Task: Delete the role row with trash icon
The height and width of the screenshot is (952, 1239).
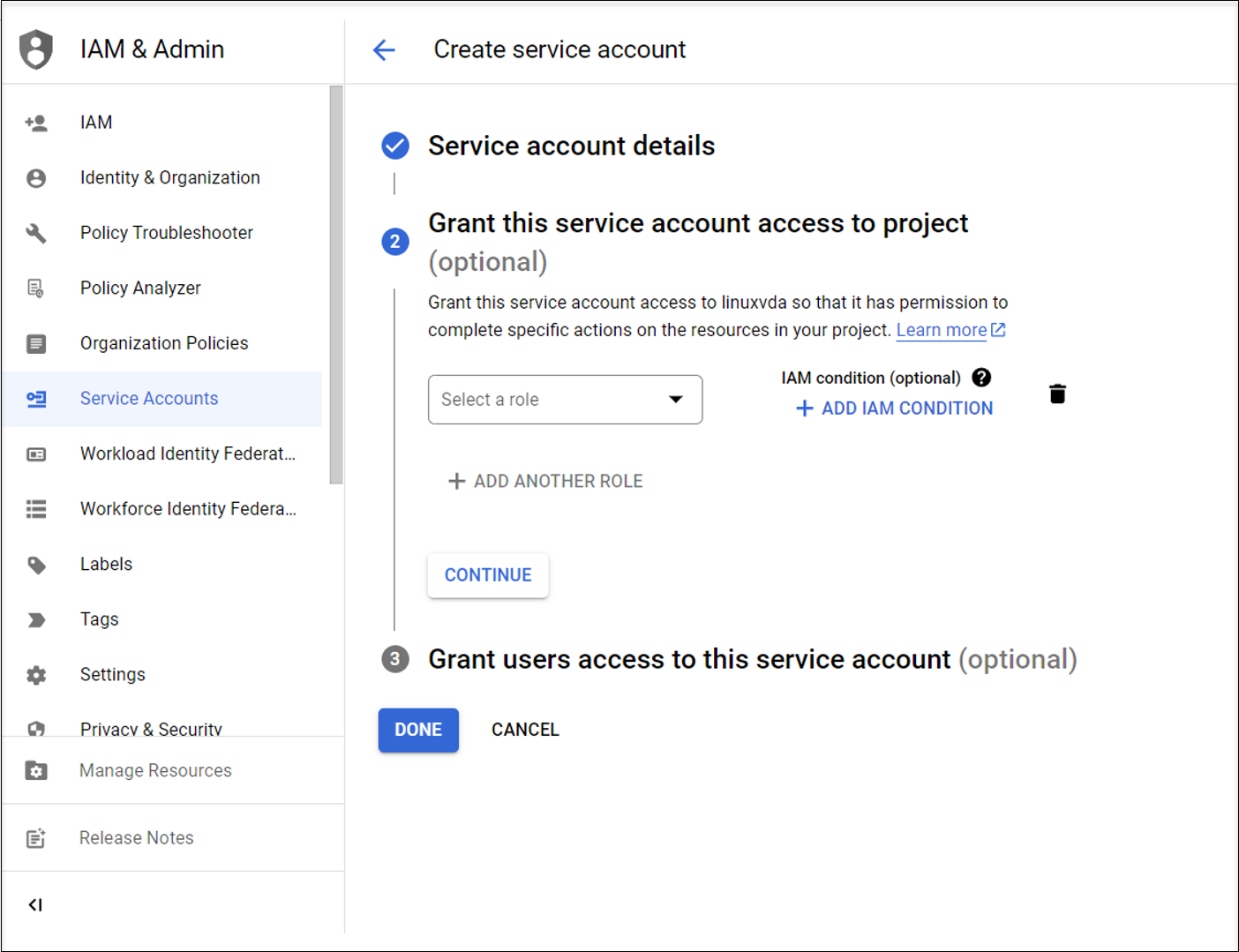Action: pyautogui.click(x=1057, y=394)
